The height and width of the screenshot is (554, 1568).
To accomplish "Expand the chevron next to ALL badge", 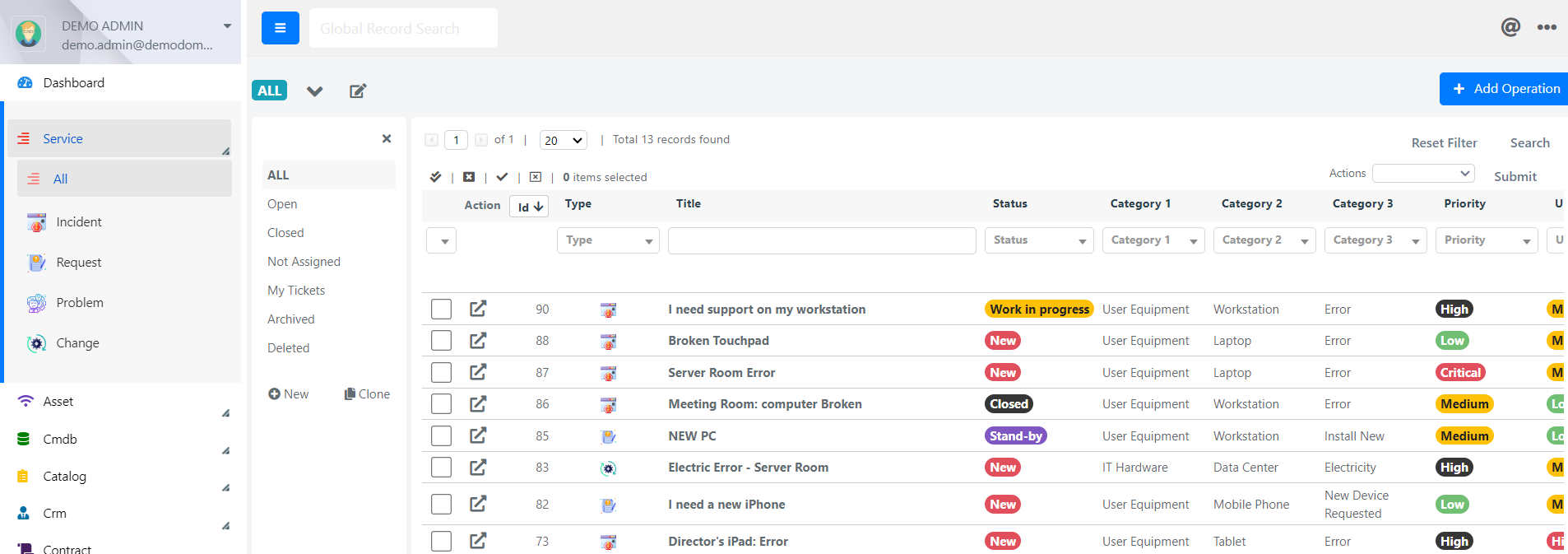I will click(314, 91).
